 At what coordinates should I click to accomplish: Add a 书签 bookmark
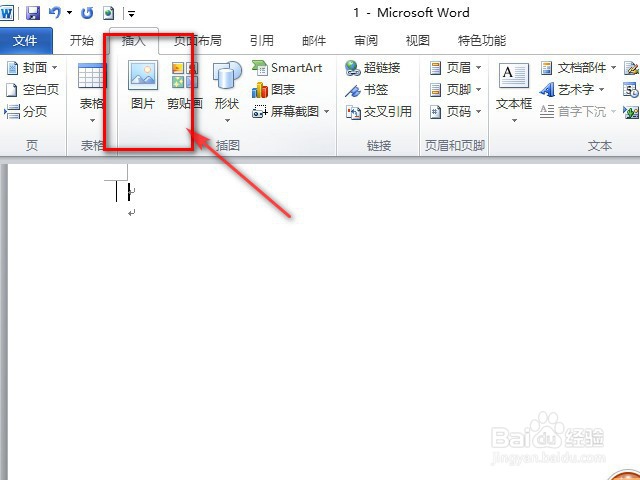pyautogui.click(x=366, y=90)
